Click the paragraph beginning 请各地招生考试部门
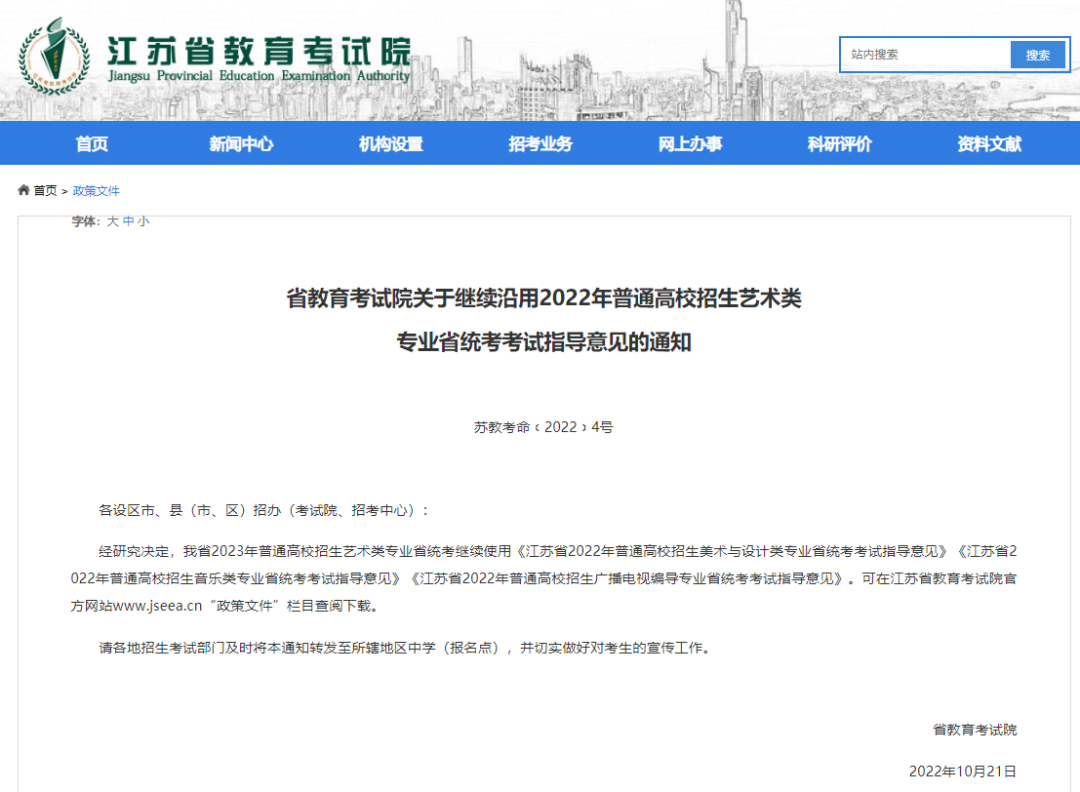Viewport: 1080px width, 792px height. (404, 648)
